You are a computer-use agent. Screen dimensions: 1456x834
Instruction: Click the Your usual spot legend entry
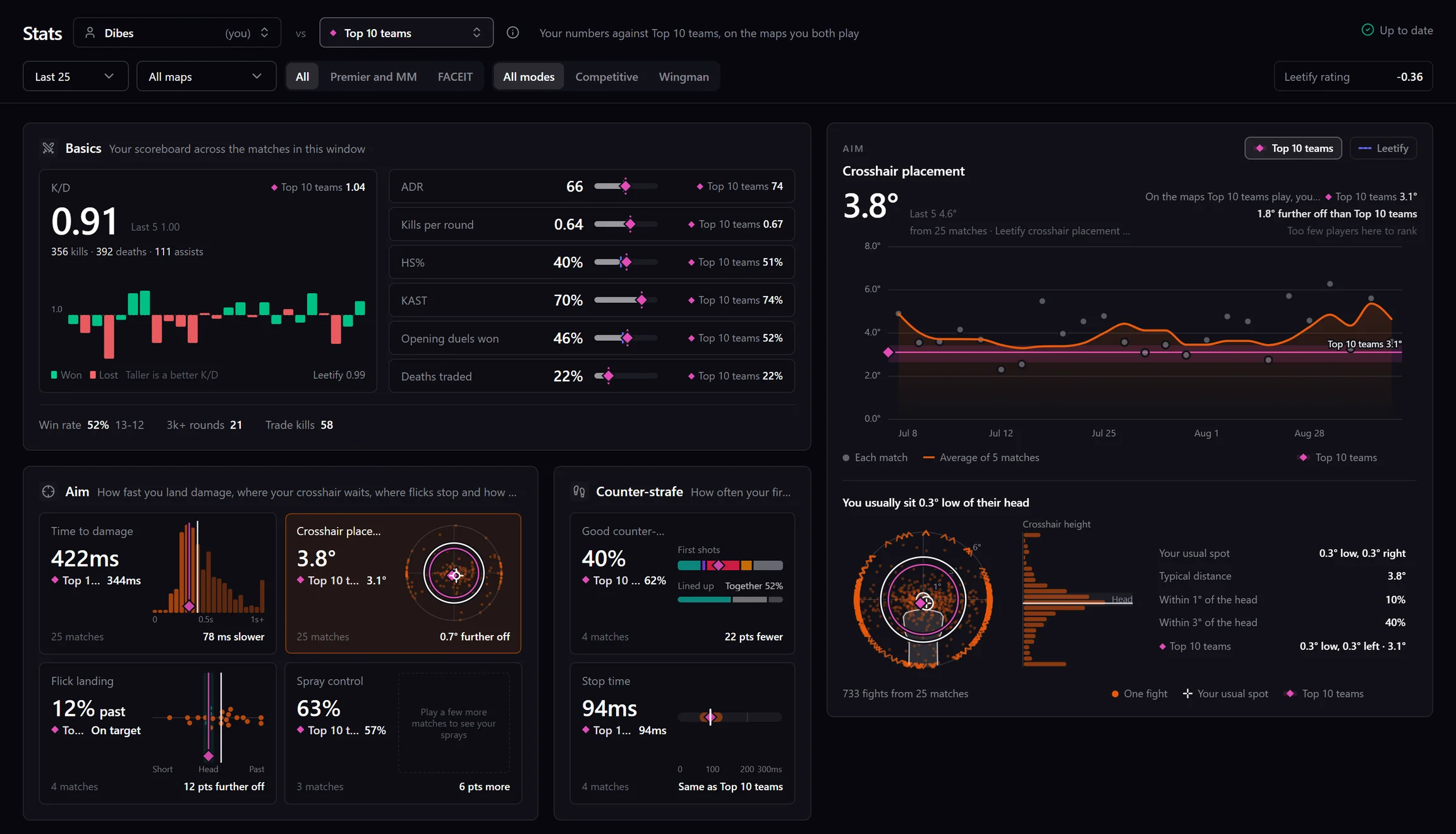pyautogui.click(x=1225, y=694)
